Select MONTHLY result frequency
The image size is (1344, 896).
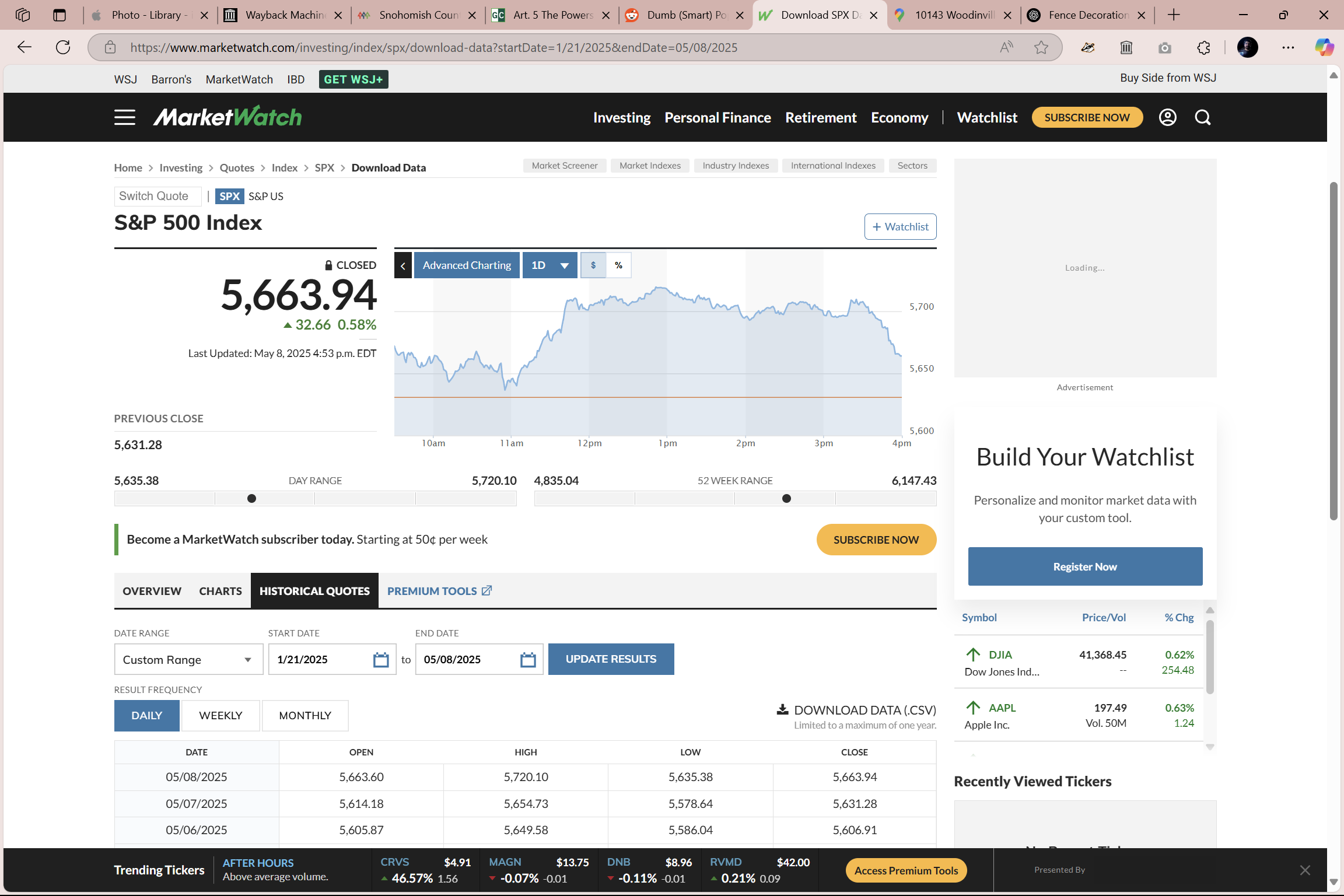pyautogui.click(x=305, y=716)
